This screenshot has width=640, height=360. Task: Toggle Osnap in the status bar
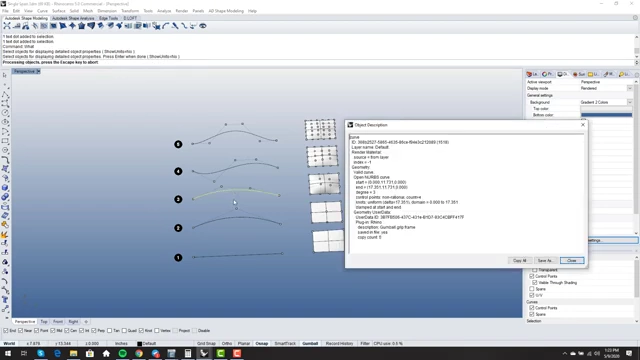pos(262,344)
